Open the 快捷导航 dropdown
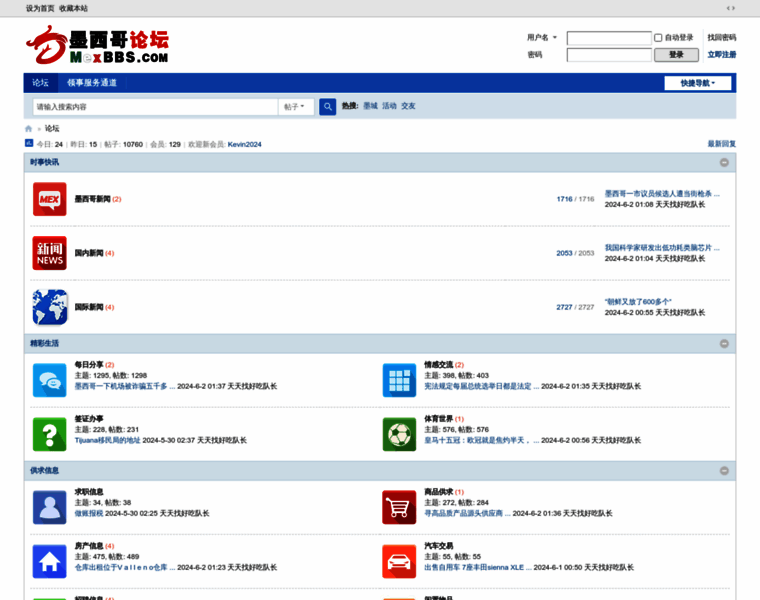 [697, 83]
